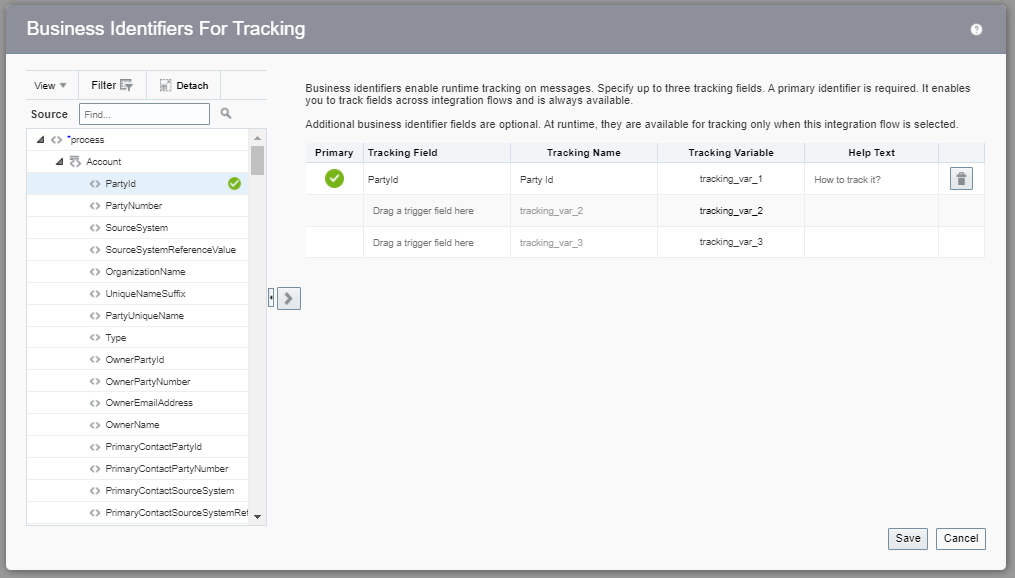
Task: Click the green check beside PartyId in tree
Action: coord(234,184)
